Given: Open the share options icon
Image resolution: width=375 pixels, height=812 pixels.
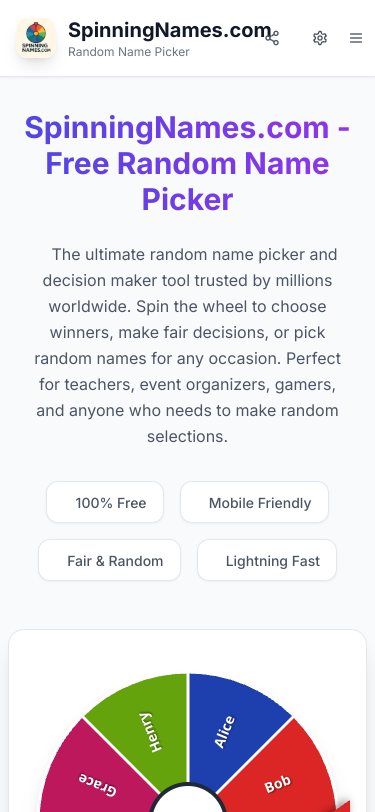Looking at the screenshot, I should (x=272, y=38).
